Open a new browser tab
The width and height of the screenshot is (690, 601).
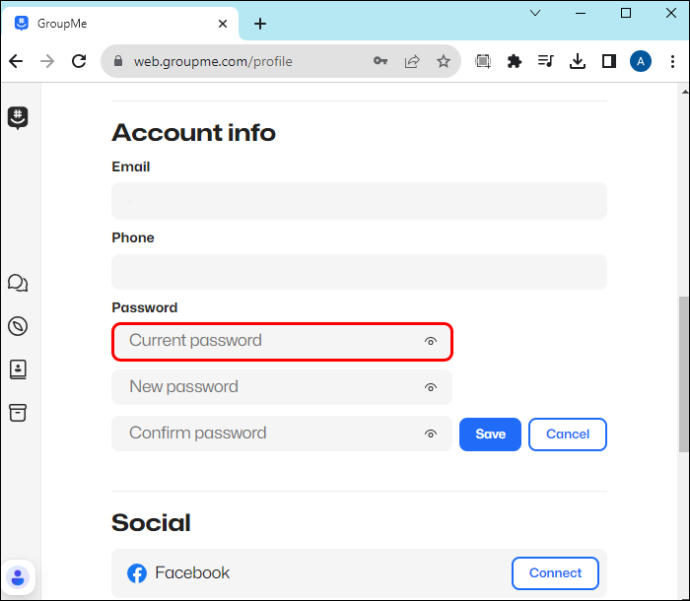260,24
